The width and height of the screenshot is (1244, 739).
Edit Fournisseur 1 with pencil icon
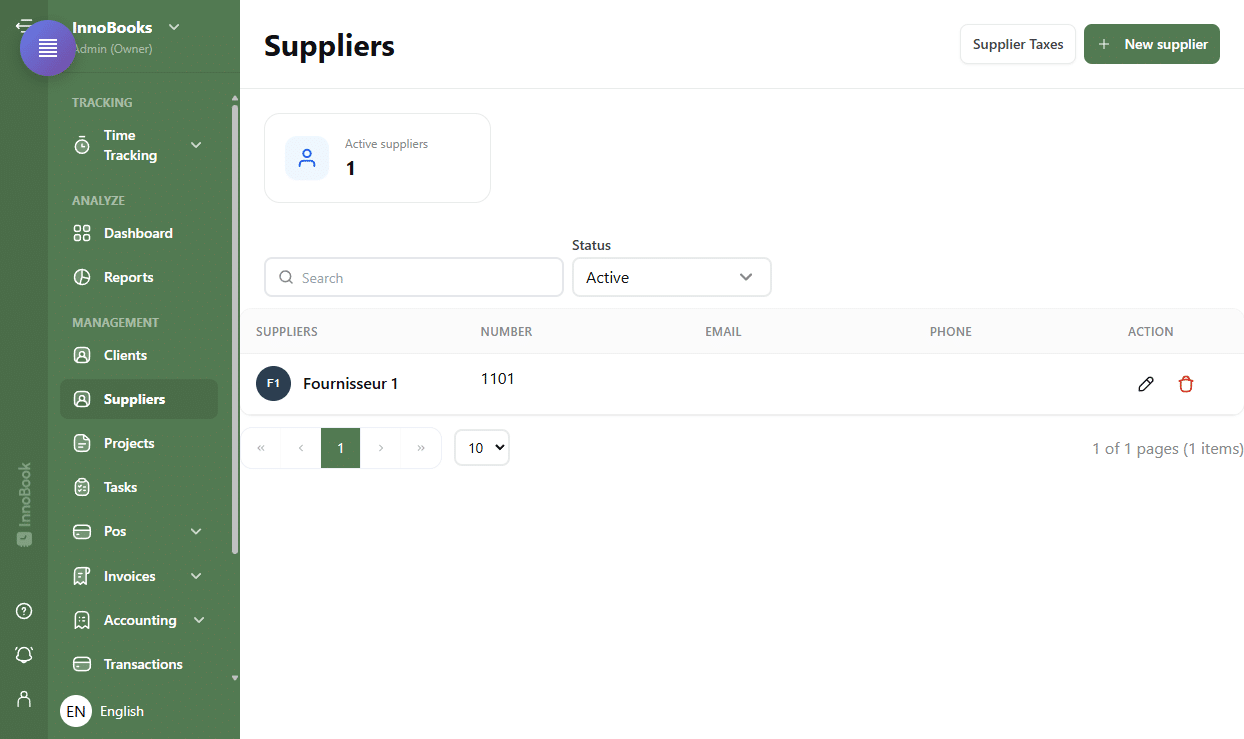pyautogui.click(x=1146, y=384)
